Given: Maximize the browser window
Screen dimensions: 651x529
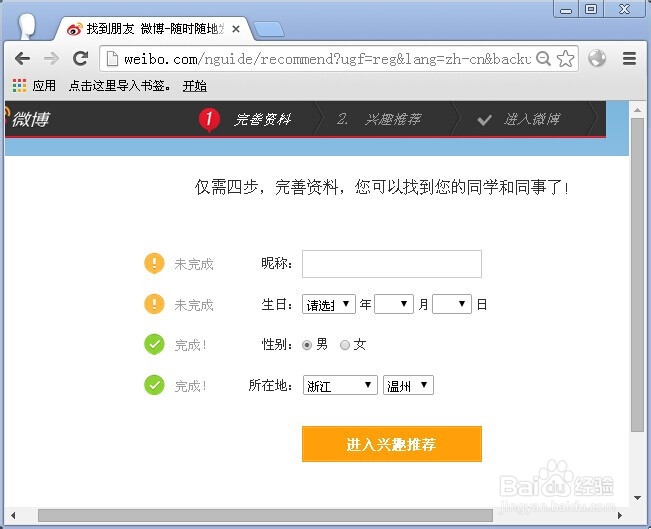Looking at the screenshot, I should (591, 9).
